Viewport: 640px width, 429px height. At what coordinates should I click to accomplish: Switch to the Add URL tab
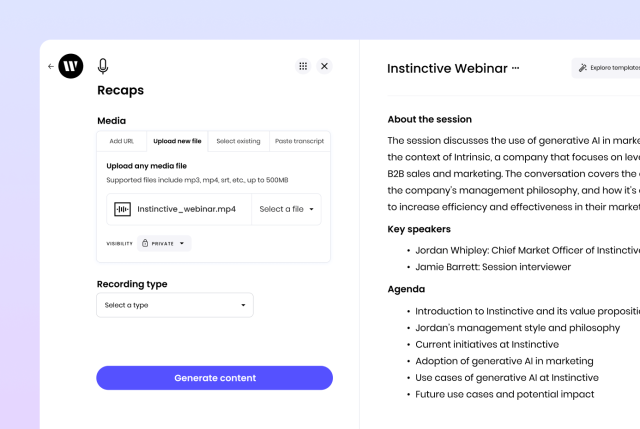pos(122,141)
